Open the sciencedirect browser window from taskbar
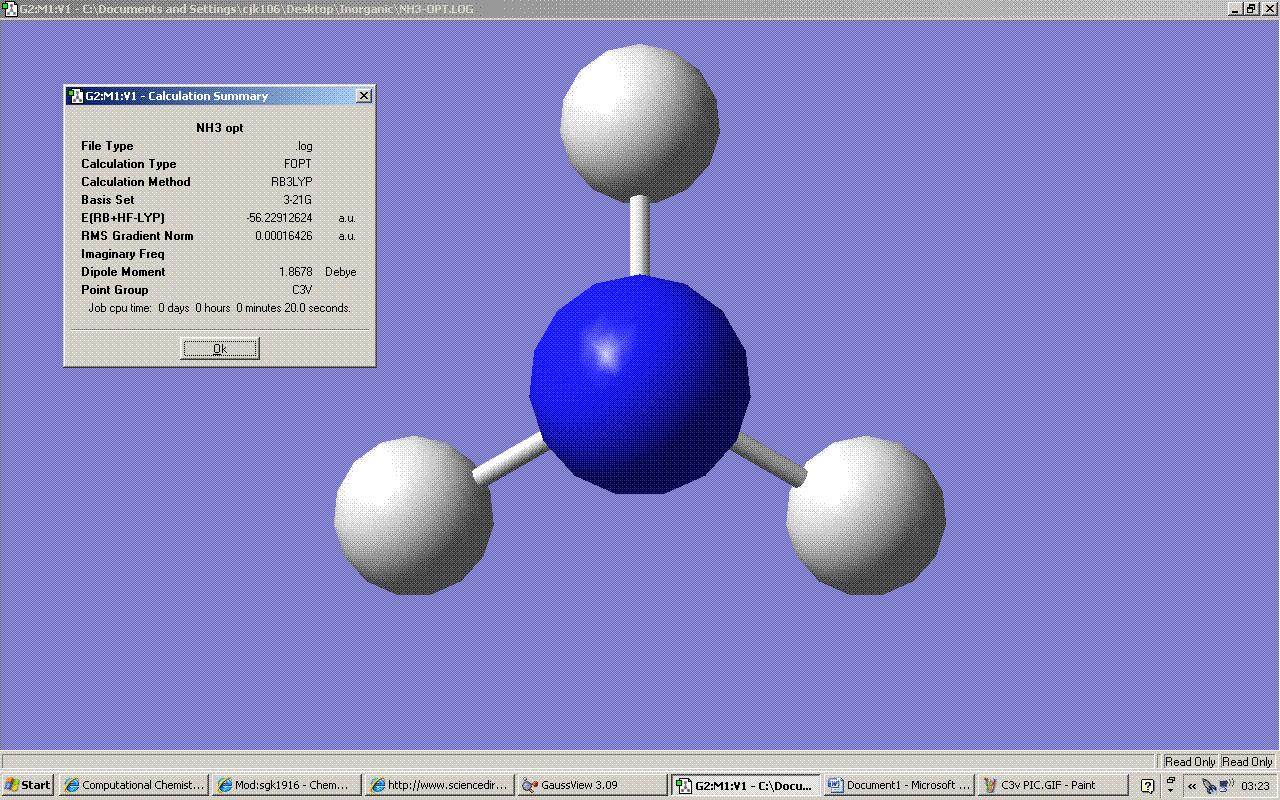 tap(440, 785)
